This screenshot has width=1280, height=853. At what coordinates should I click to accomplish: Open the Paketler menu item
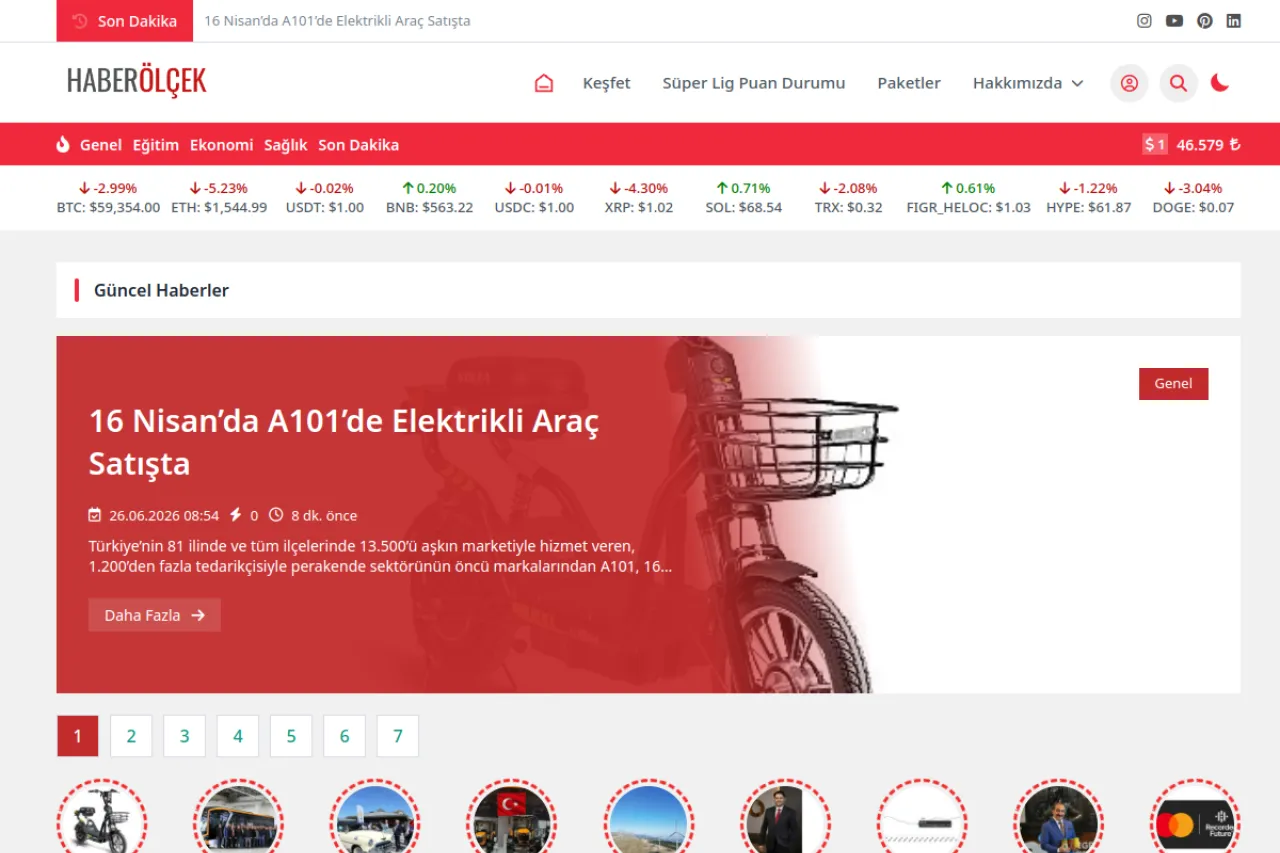coord(909,83)
